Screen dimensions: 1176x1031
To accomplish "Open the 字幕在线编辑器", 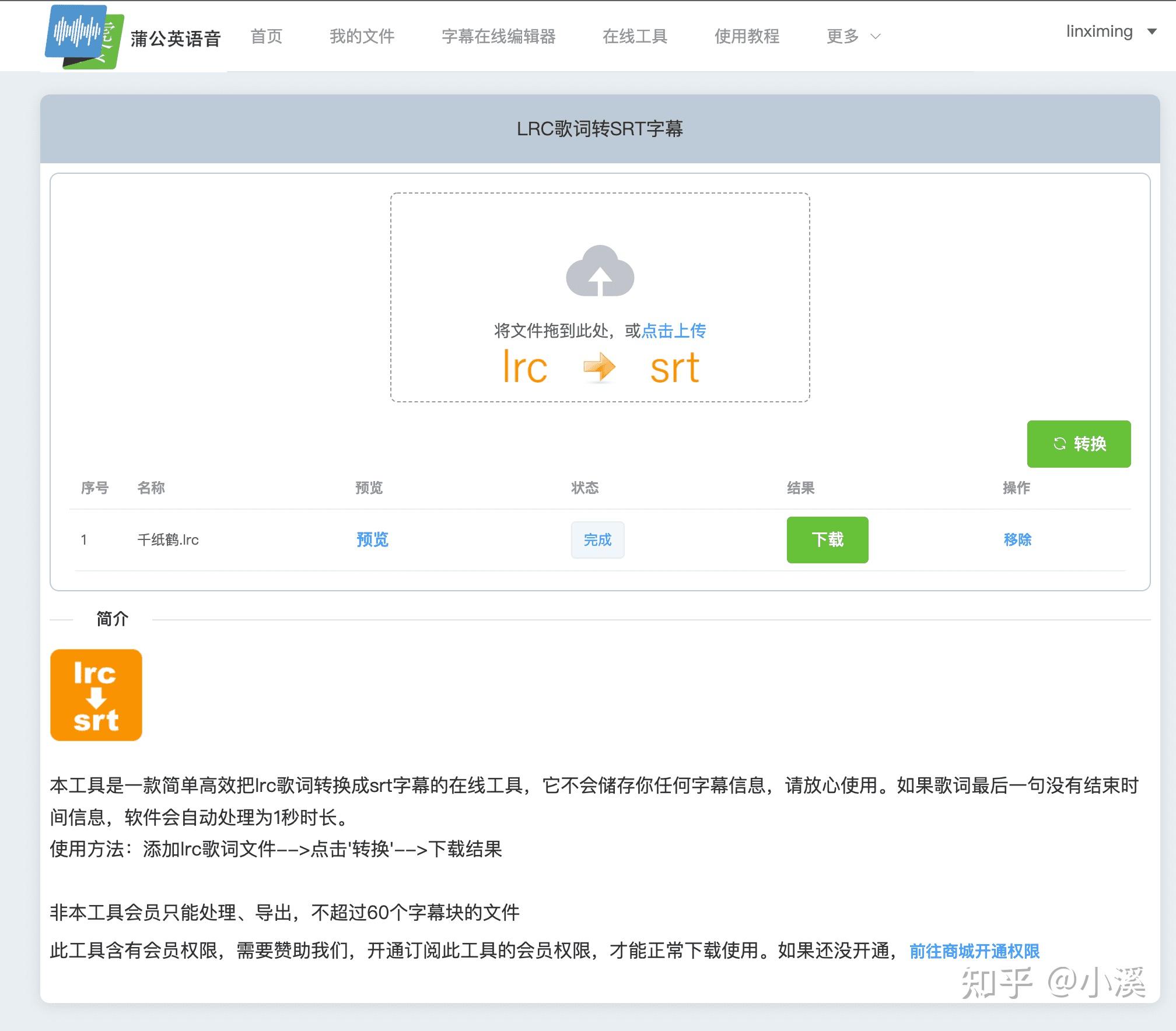I will [500, 36].
